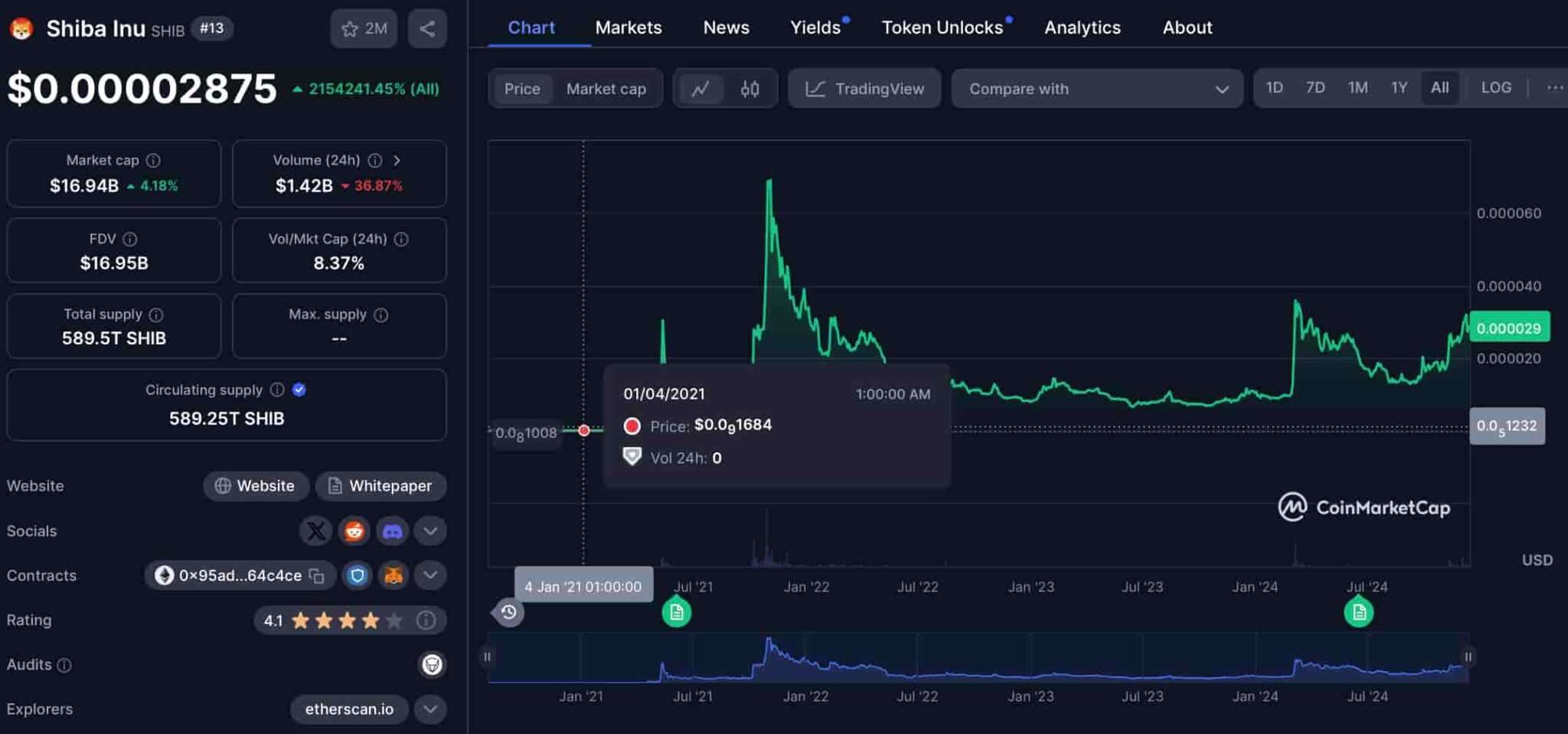The width and height of the screenshot is (1568, 734).
Task: Add SHIB to watchlist via the star
Action: click(351, 28)
